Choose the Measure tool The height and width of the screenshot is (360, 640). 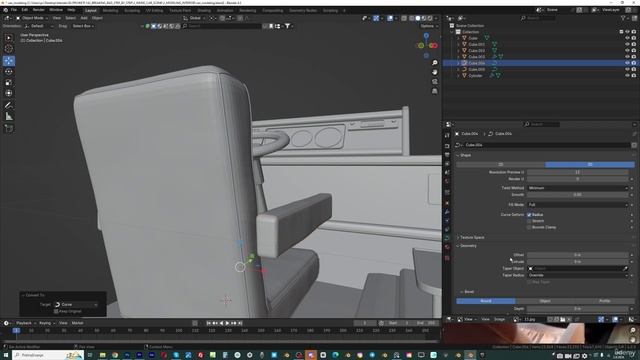(x=9, y=117)
